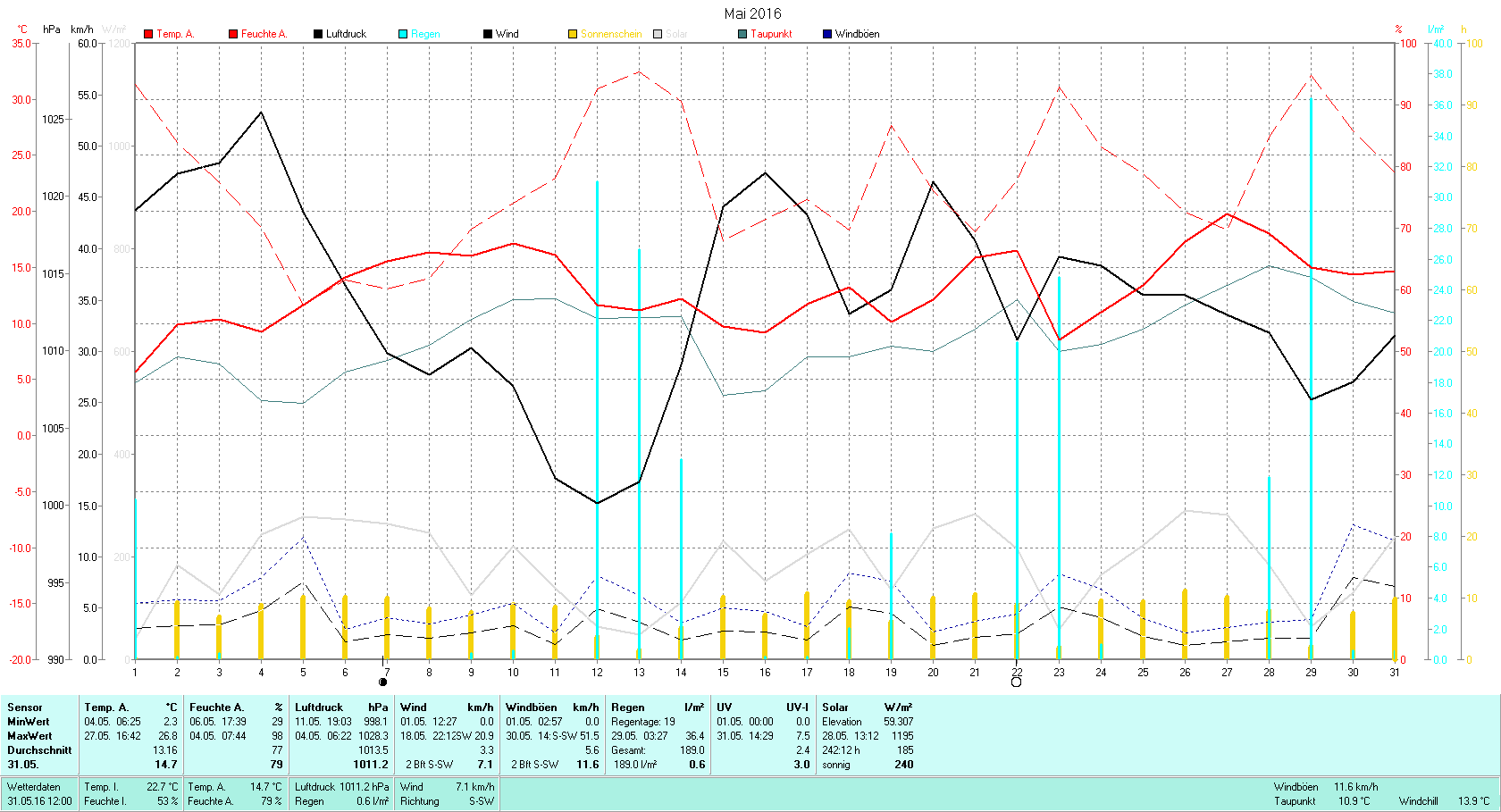
Task: Click the Wetterdaten label in status bar
Action: point(34,787)
